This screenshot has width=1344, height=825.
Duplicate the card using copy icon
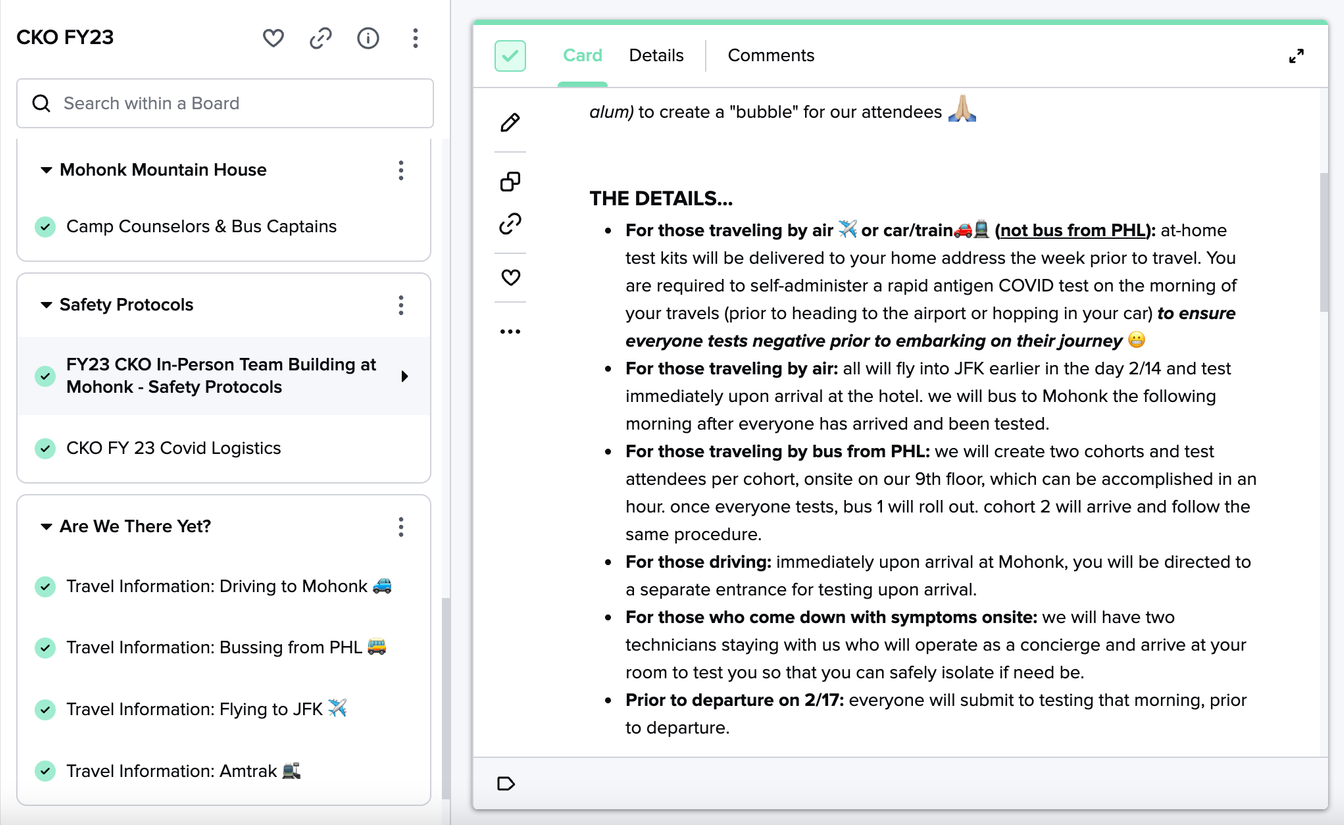510,181
